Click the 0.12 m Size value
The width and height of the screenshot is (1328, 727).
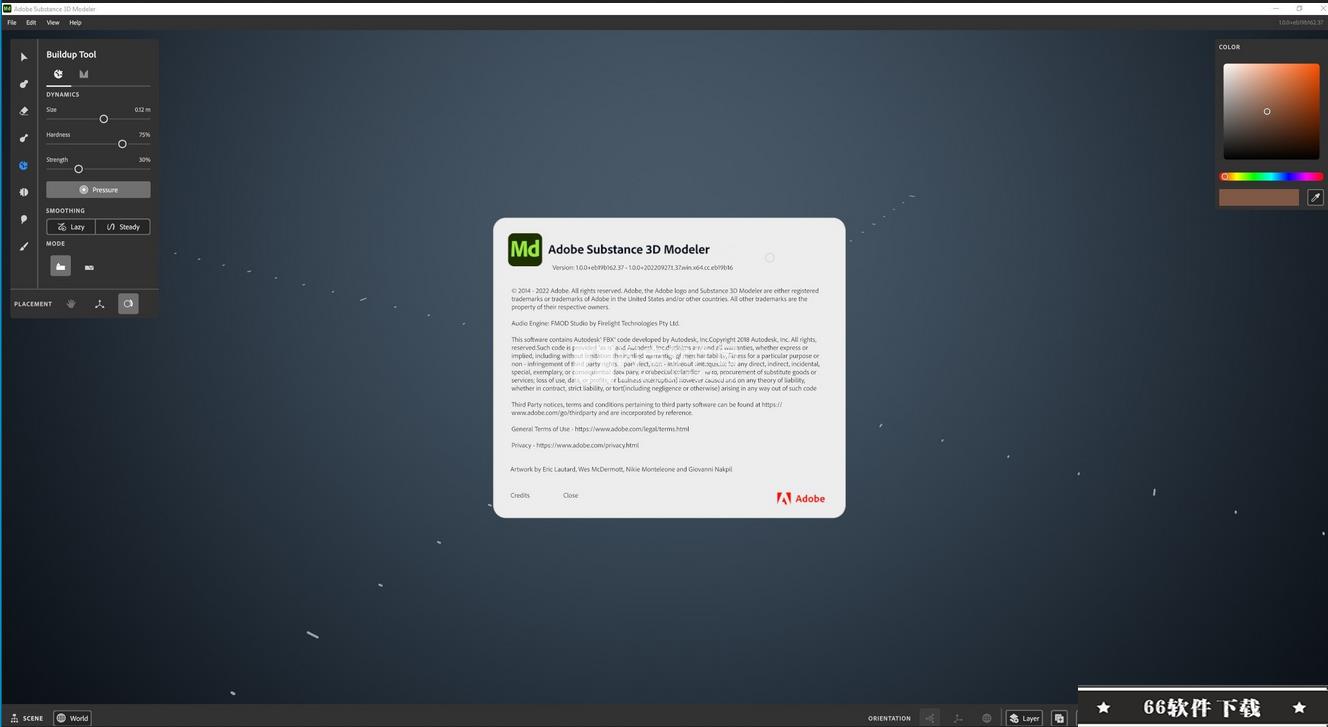142,110
